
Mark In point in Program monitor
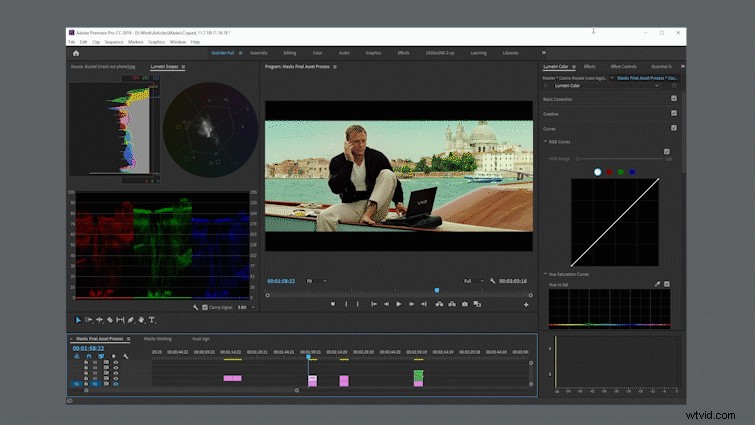click(346, 304)
